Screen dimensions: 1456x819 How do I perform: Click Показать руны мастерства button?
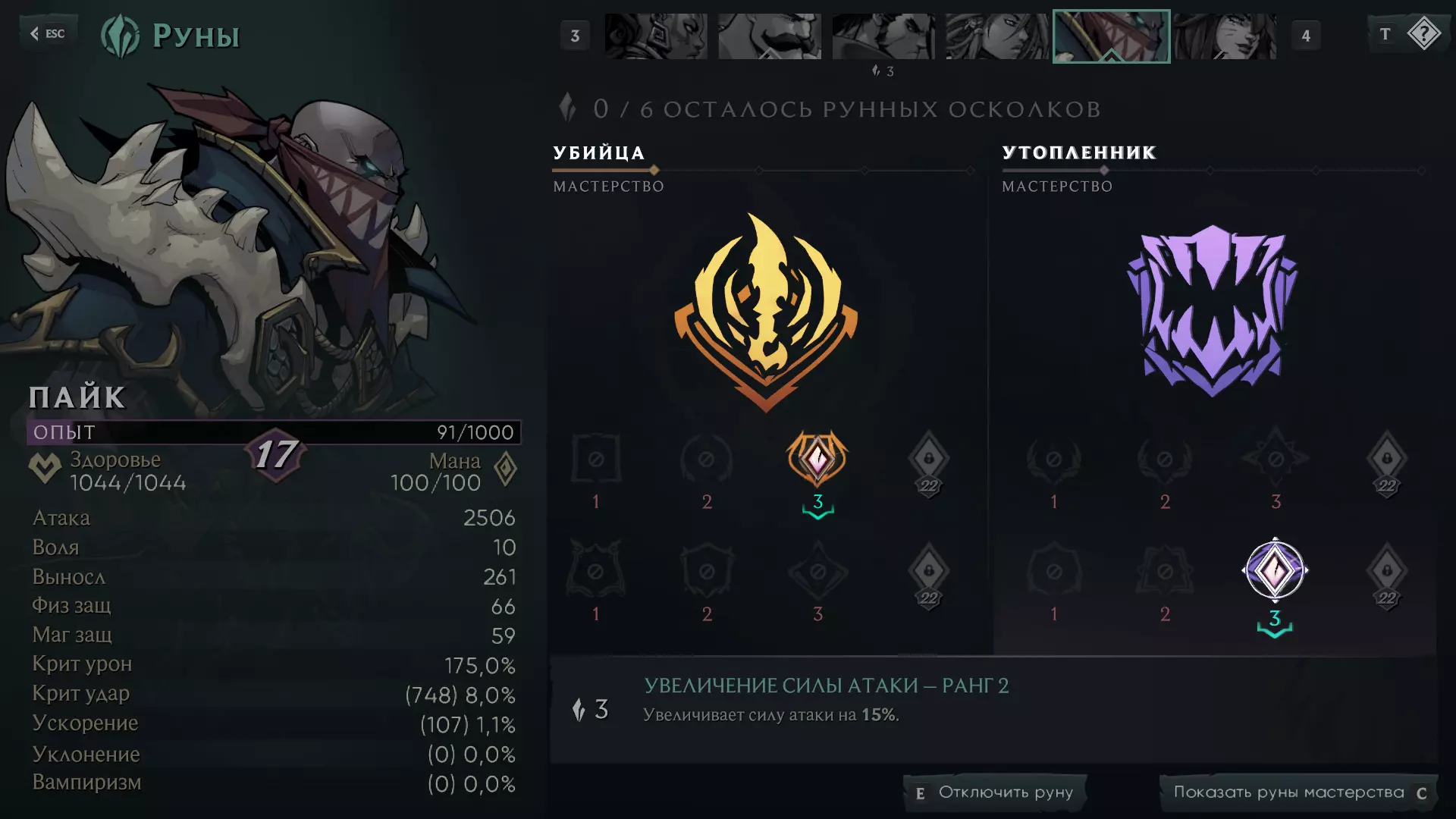click(1299, 792)
